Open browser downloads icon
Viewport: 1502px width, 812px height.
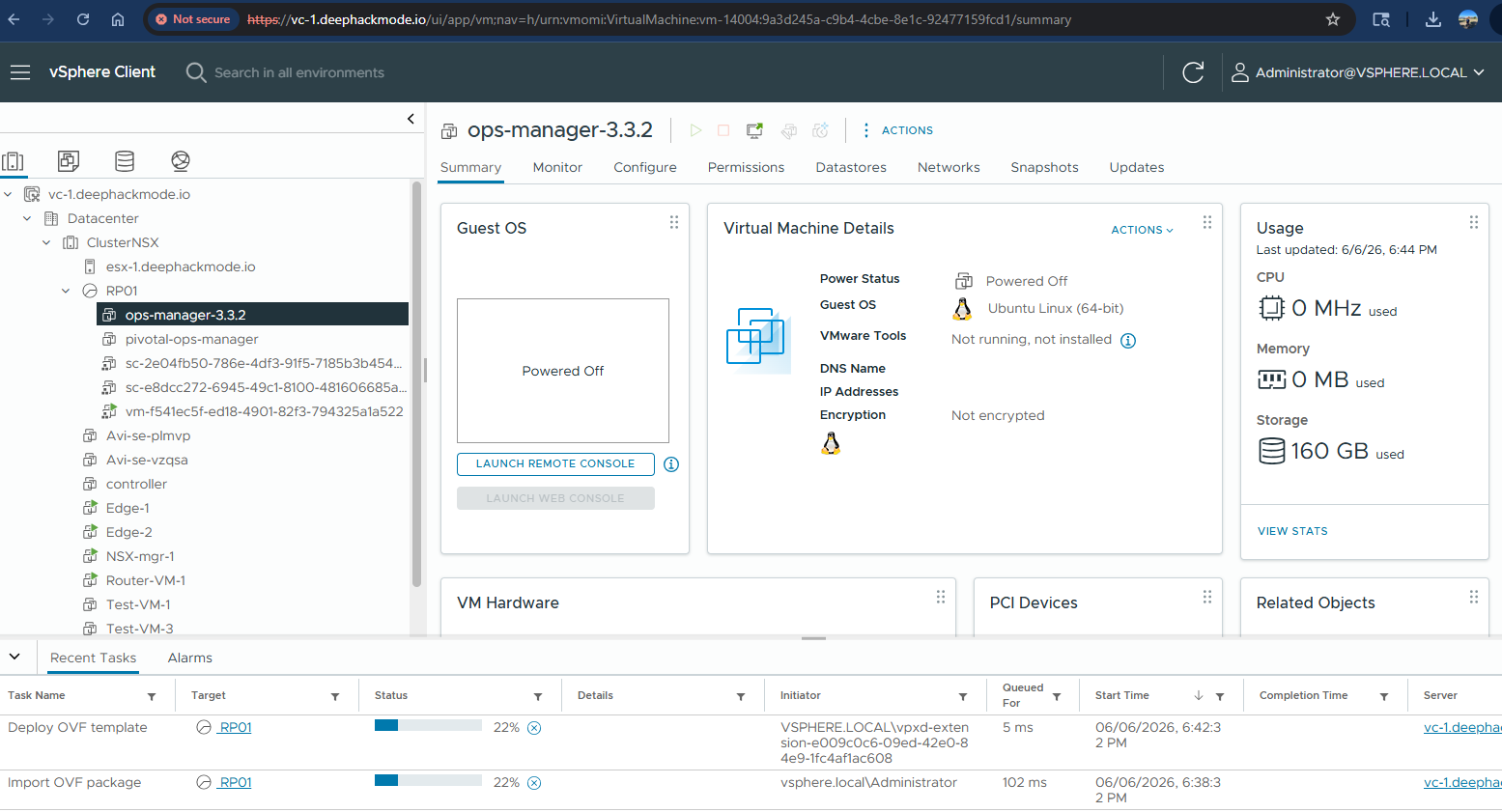1433,19
